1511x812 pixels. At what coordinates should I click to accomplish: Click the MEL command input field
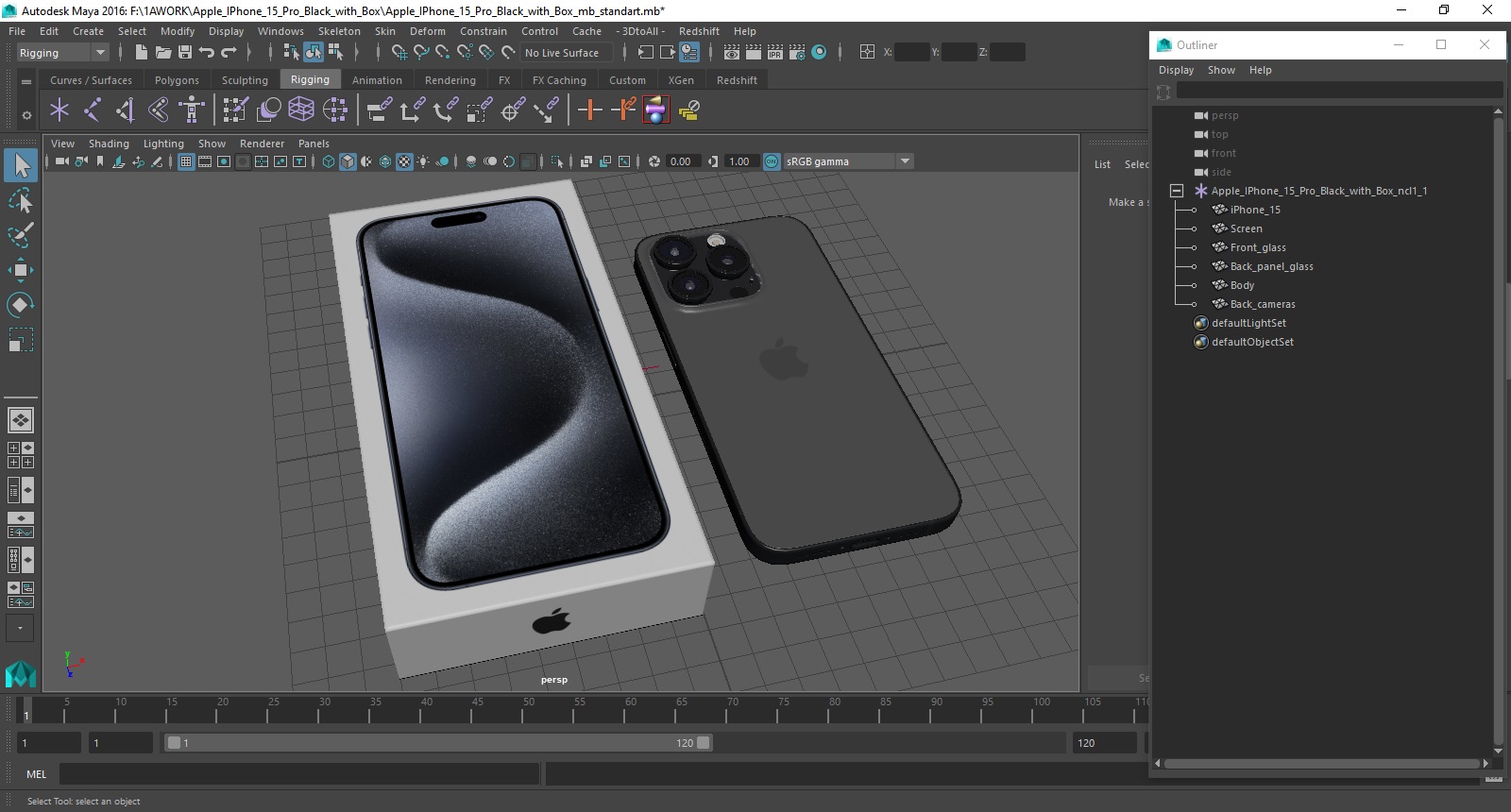click(x=298, y=774)
